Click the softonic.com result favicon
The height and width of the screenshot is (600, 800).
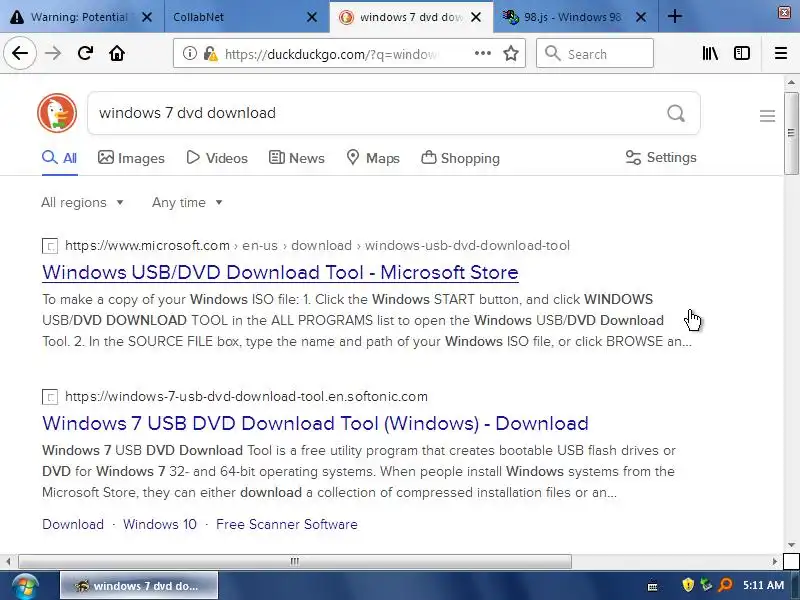coord(49,397)
